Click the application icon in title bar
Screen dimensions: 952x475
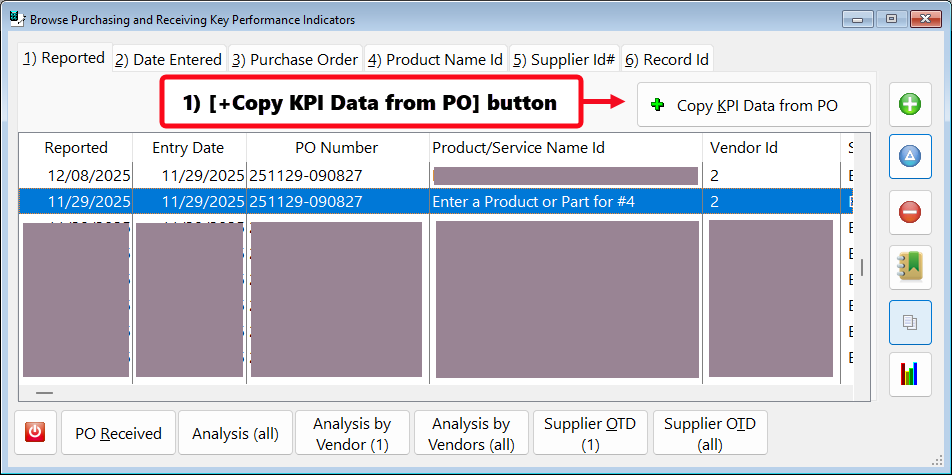[x=15, y=19]
